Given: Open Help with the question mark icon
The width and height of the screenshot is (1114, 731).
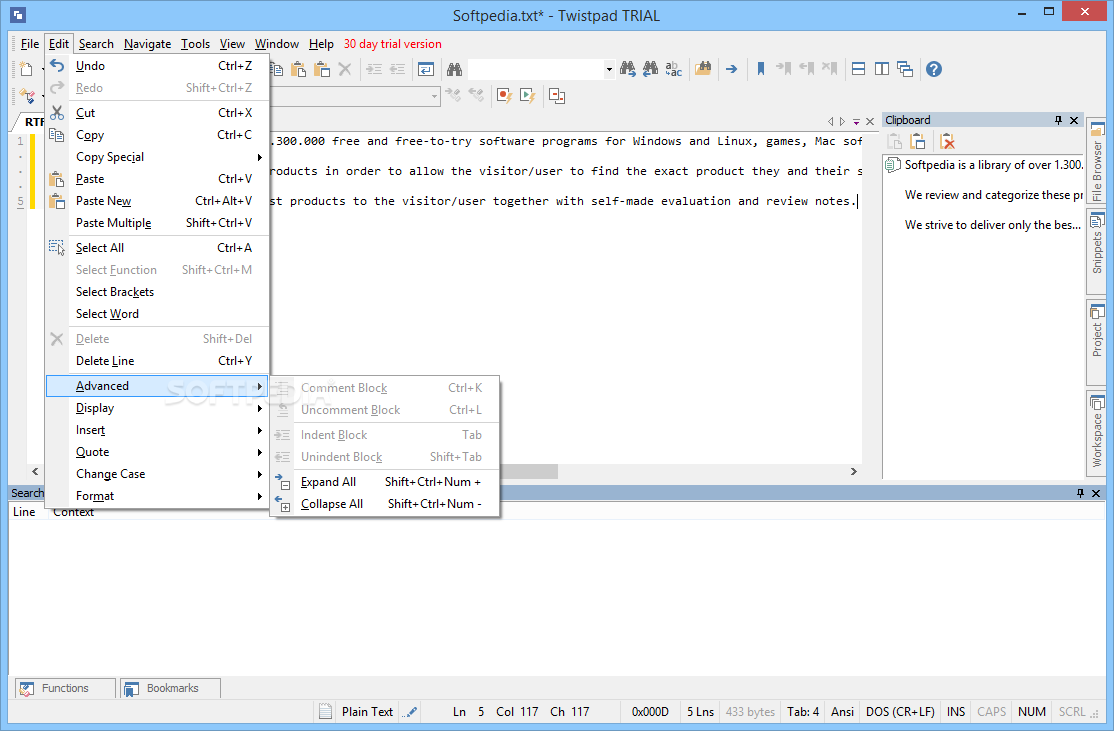Looking at the screenshot, I should pyautogui.click(x=934, y=69).
